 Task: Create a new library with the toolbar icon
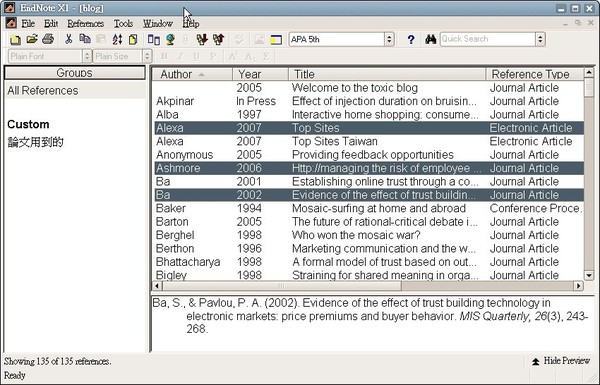[15, 39]
